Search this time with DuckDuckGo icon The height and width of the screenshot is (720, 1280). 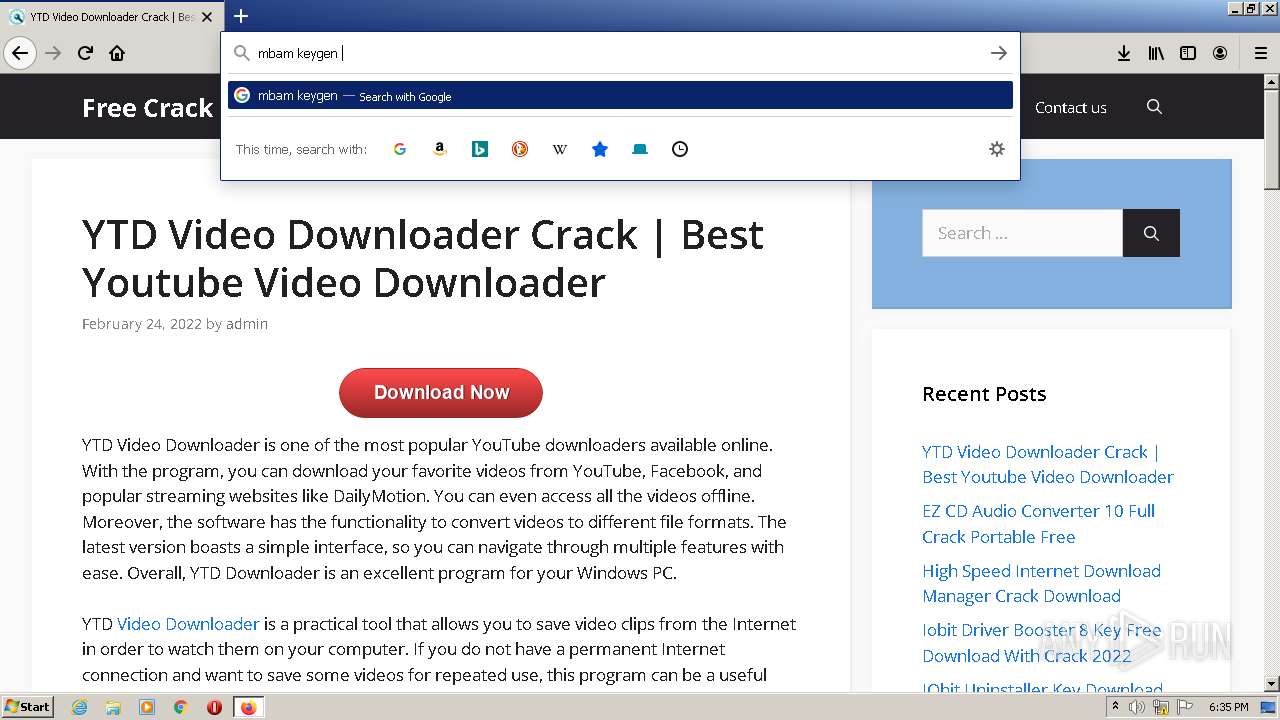[520, 149]
